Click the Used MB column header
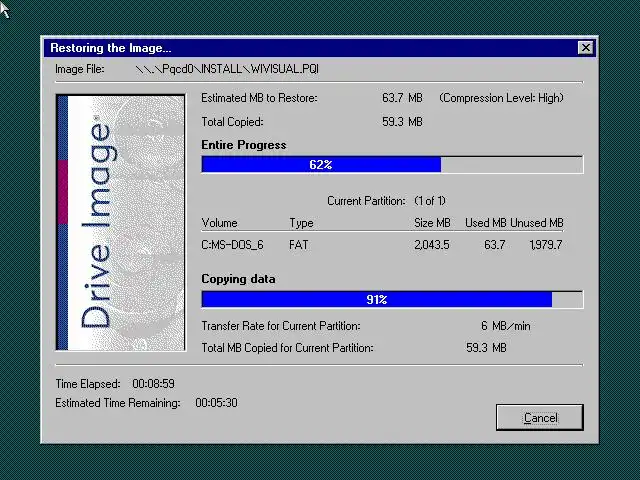Viewport: 640px width, 480px height. click(485, 223)
